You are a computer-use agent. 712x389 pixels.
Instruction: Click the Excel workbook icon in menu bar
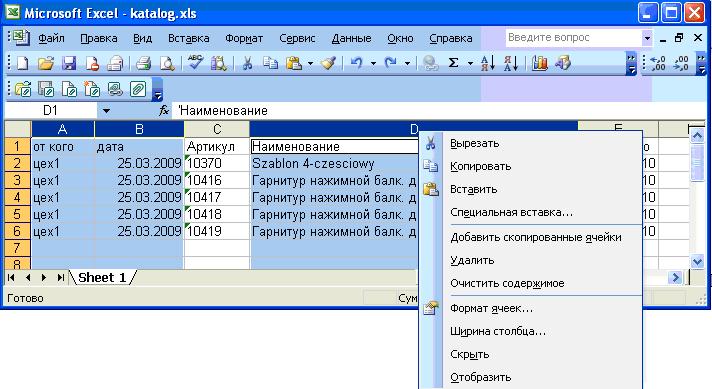pos(21,38)
